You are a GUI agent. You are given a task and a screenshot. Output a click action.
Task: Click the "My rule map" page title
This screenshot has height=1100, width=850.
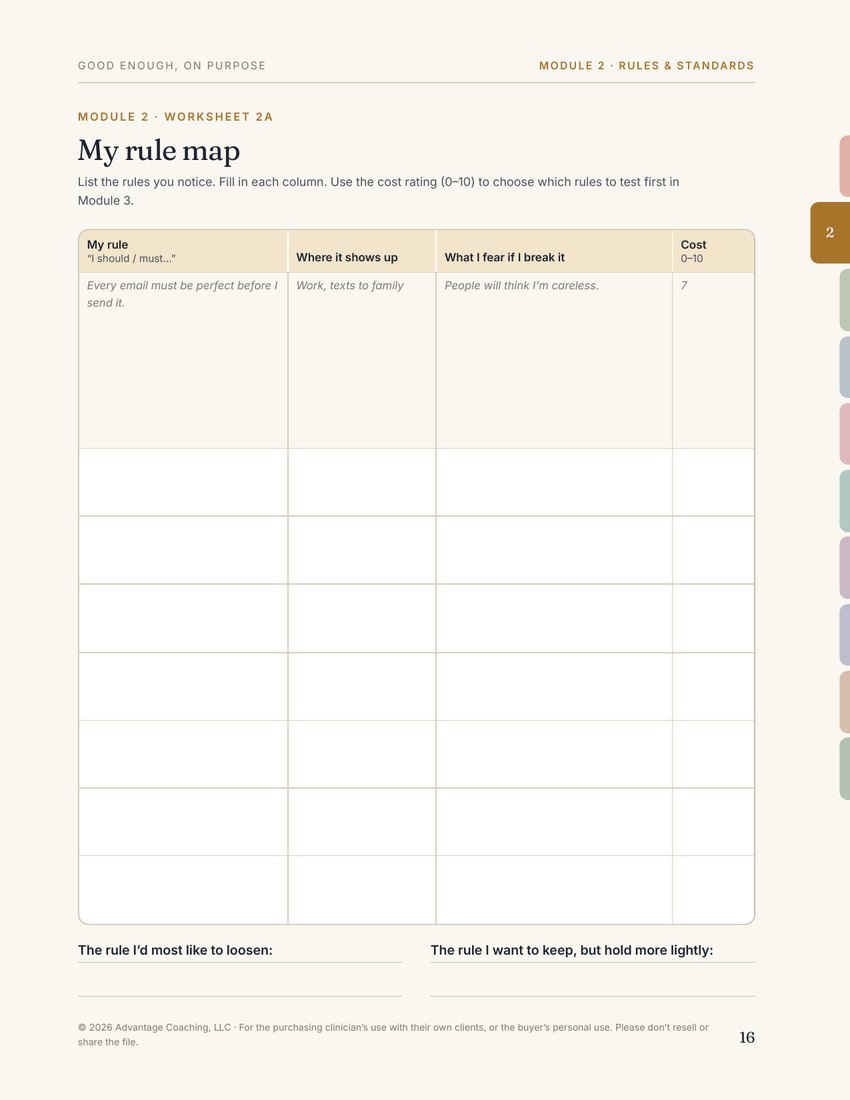159,150
